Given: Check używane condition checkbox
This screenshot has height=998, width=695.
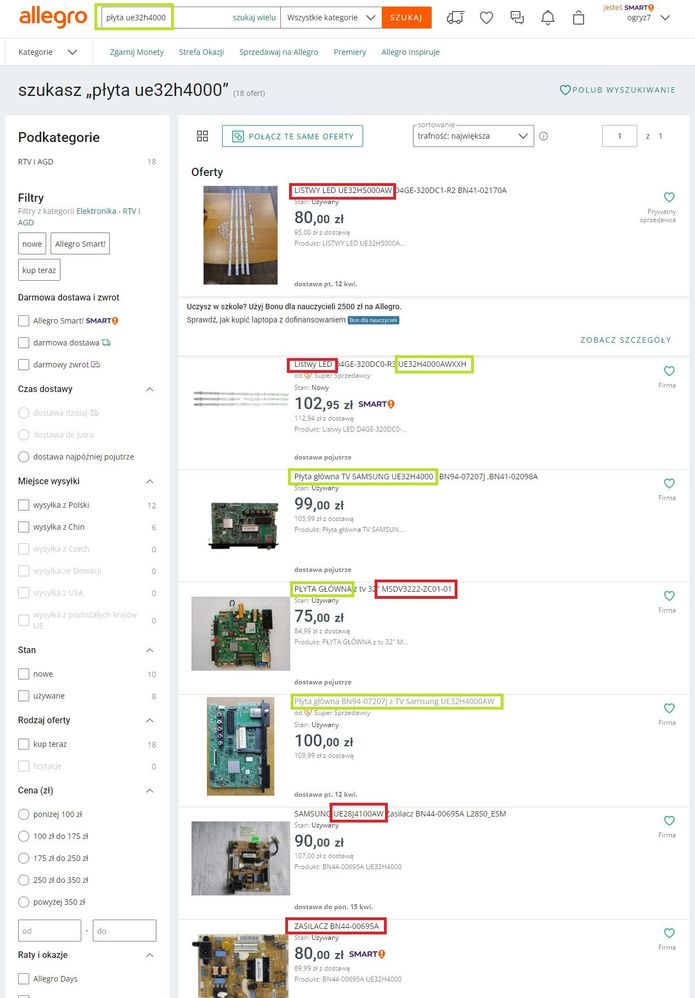Looking at the screenshot, I should coord(24,696).
